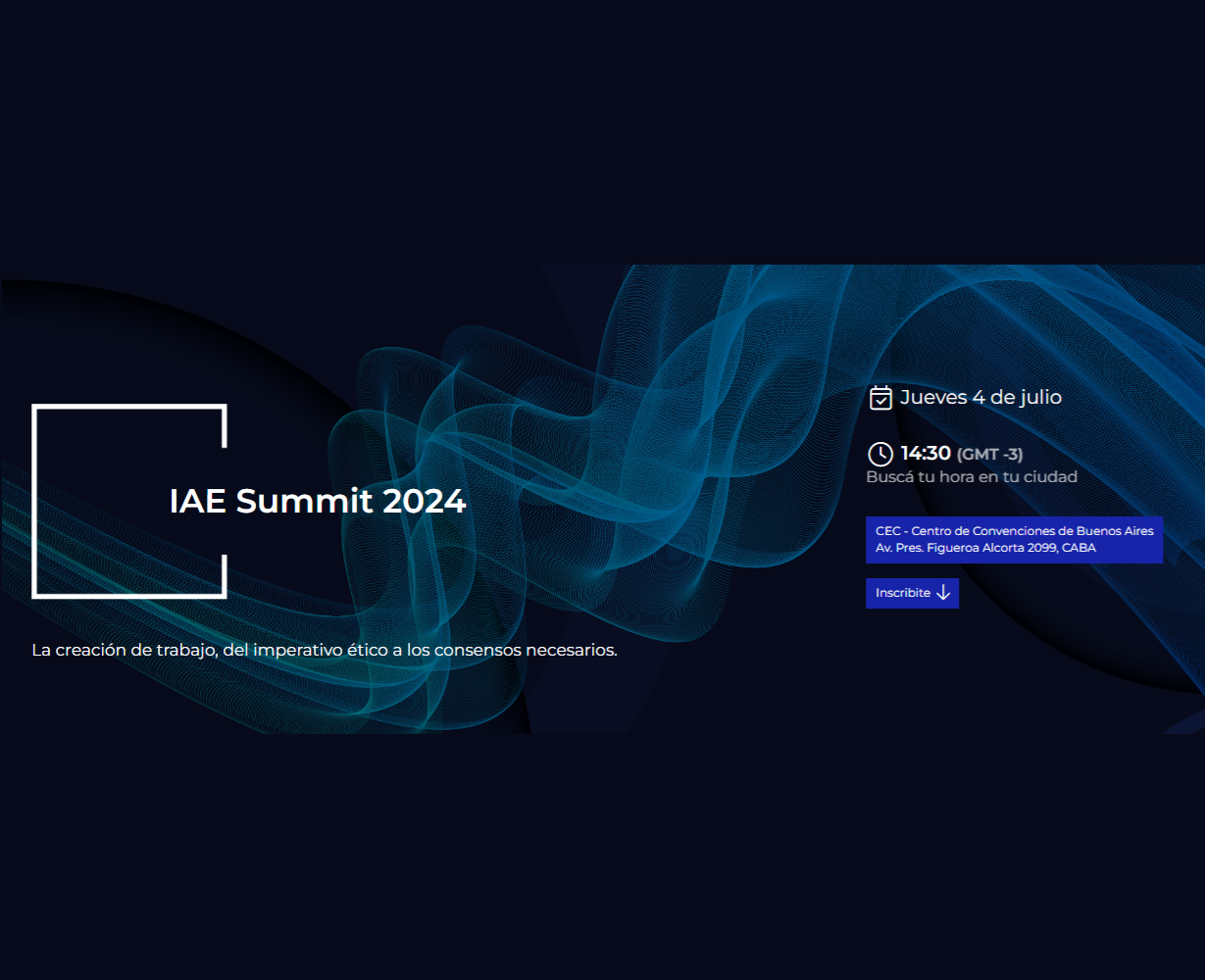
Task: Click 'CABA' in the venue address
Action: [1079, 548]
